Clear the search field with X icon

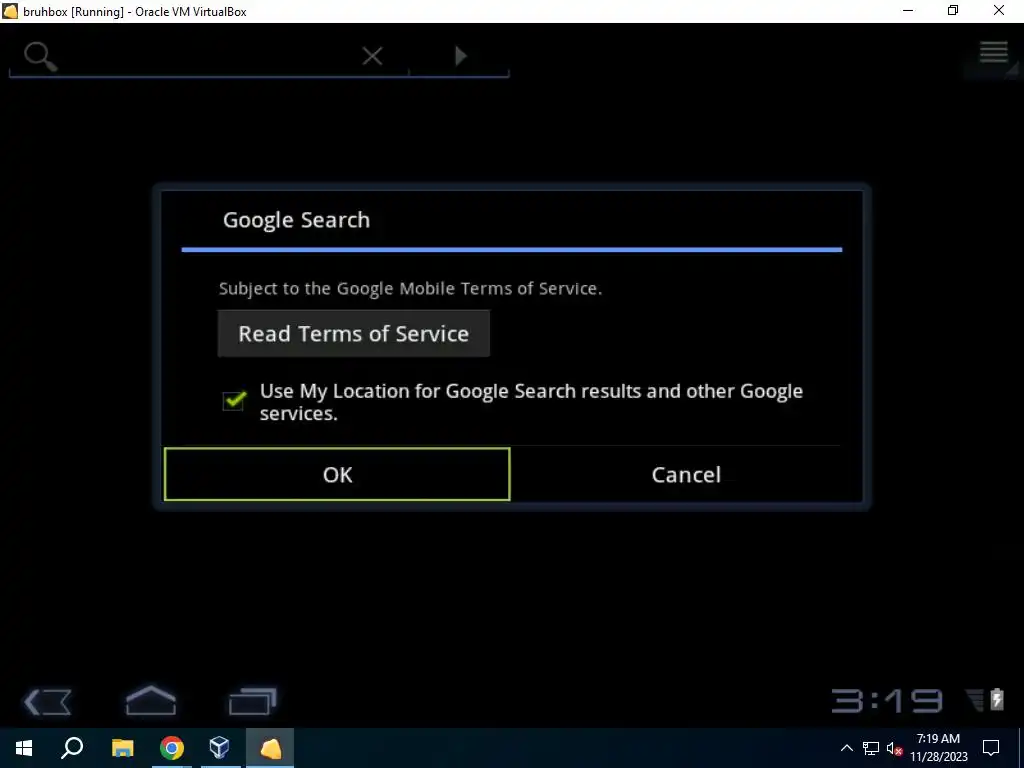coord(372,56)
